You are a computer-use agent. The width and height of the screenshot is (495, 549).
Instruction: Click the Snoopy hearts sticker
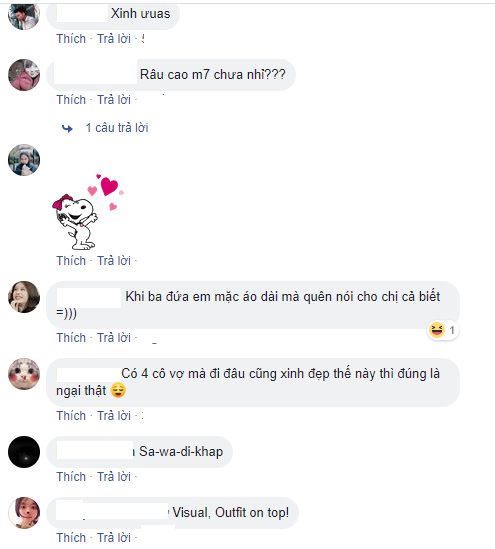[88, 212]
